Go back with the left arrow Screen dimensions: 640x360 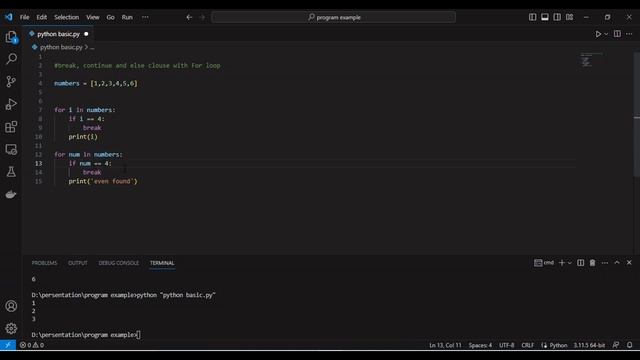point(189,17)
